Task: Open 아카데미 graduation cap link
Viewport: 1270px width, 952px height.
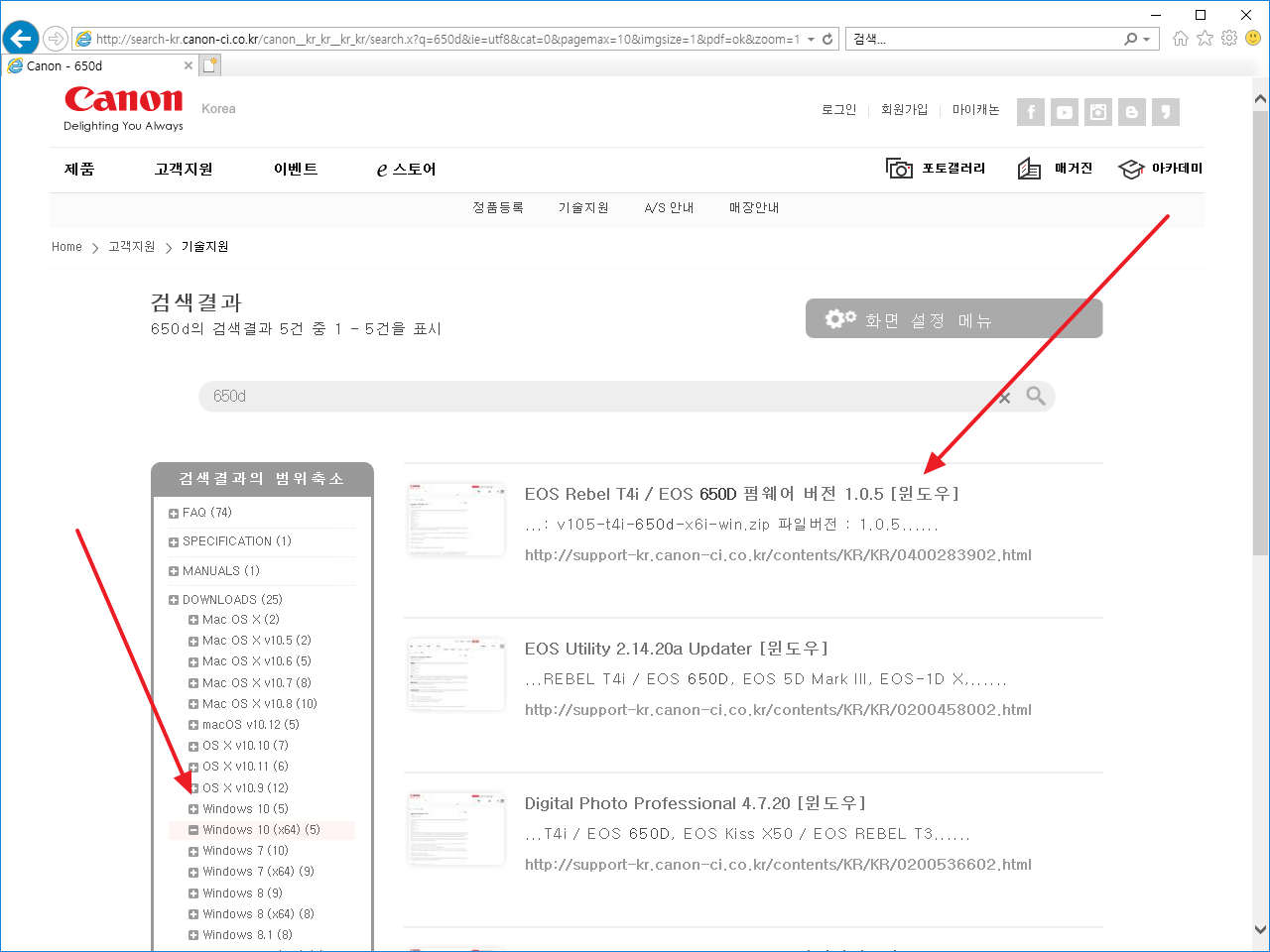Action: 1160,169
